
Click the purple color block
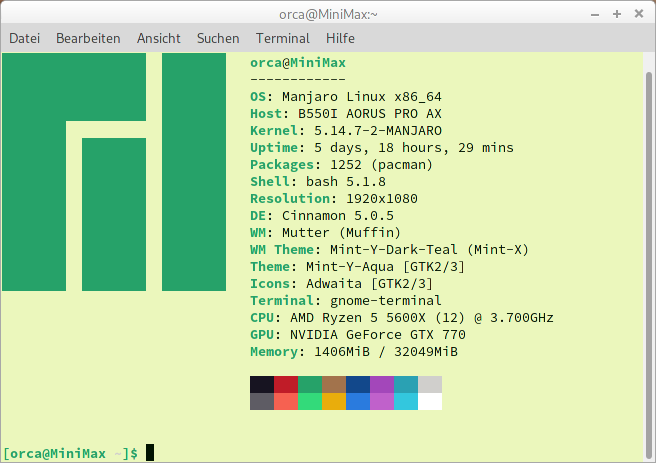pyautogui.click(x=382, y=384)
